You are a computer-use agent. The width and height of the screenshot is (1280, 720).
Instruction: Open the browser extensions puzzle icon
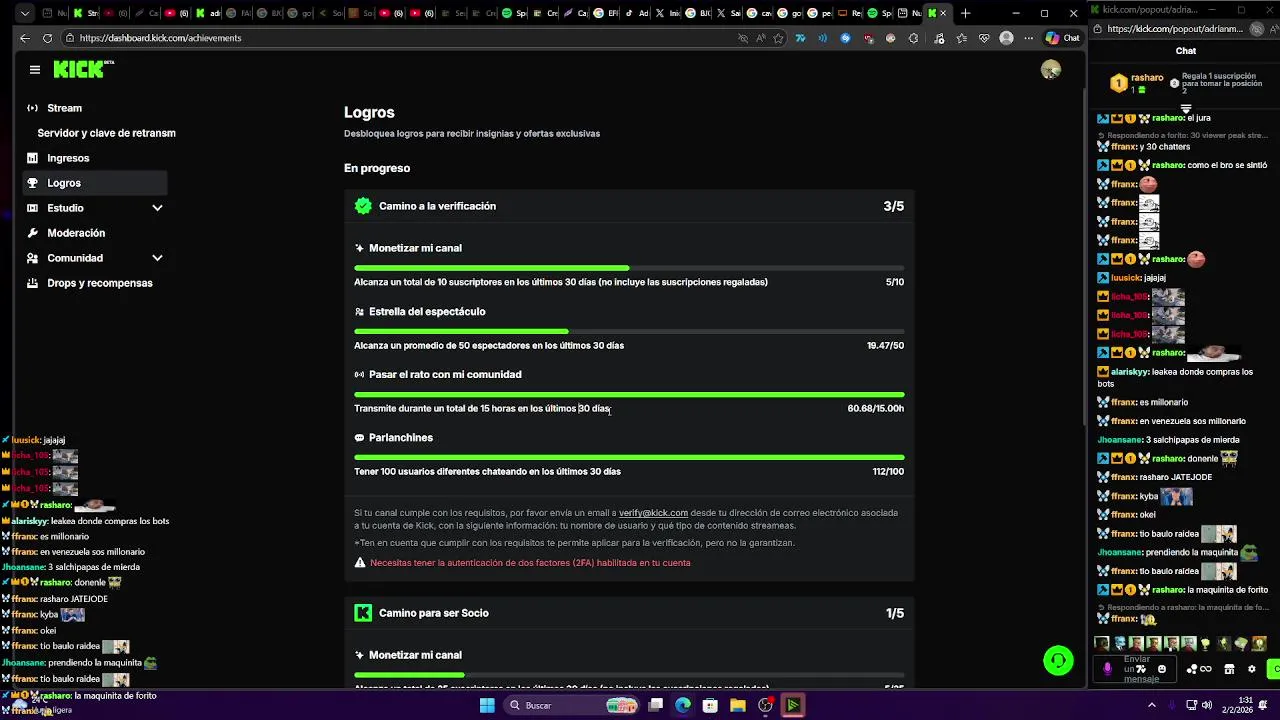[x=913, y=38]
